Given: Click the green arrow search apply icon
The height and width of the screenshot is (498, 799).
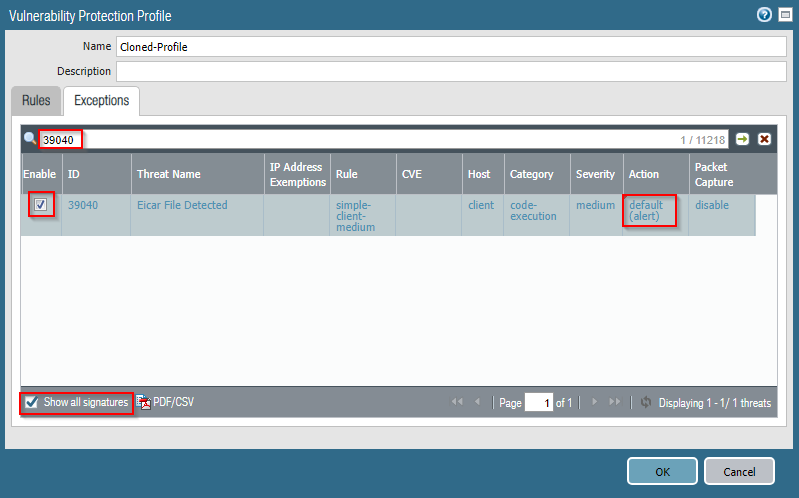Looking at the screenshot, I should coord(743,139).
